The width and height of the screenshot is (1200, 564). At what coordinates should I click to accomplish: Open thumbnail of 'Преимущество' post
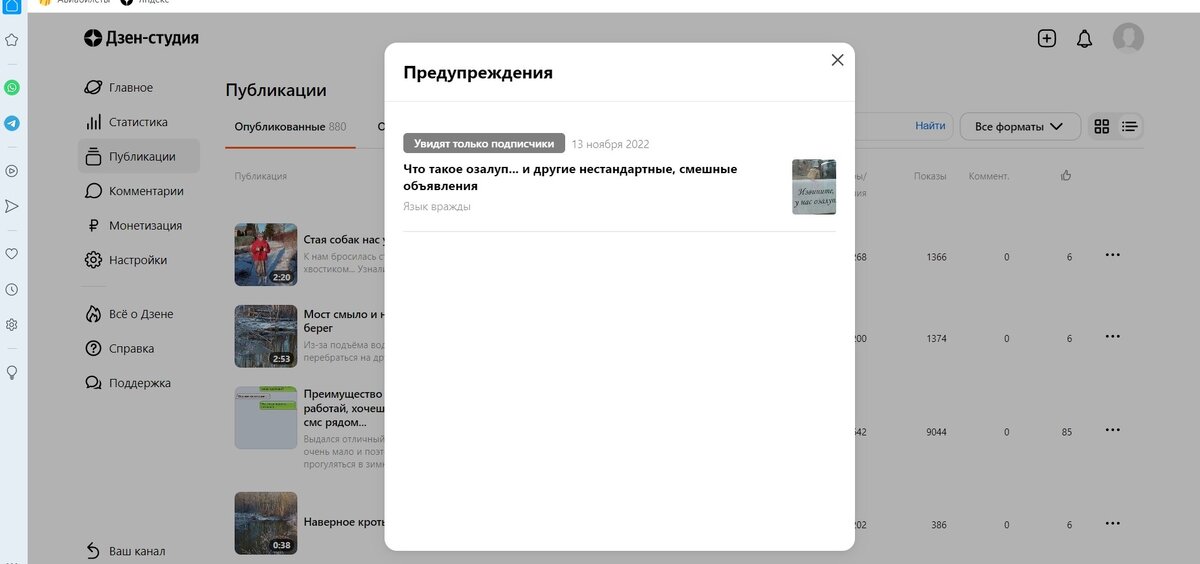[266, 418]
